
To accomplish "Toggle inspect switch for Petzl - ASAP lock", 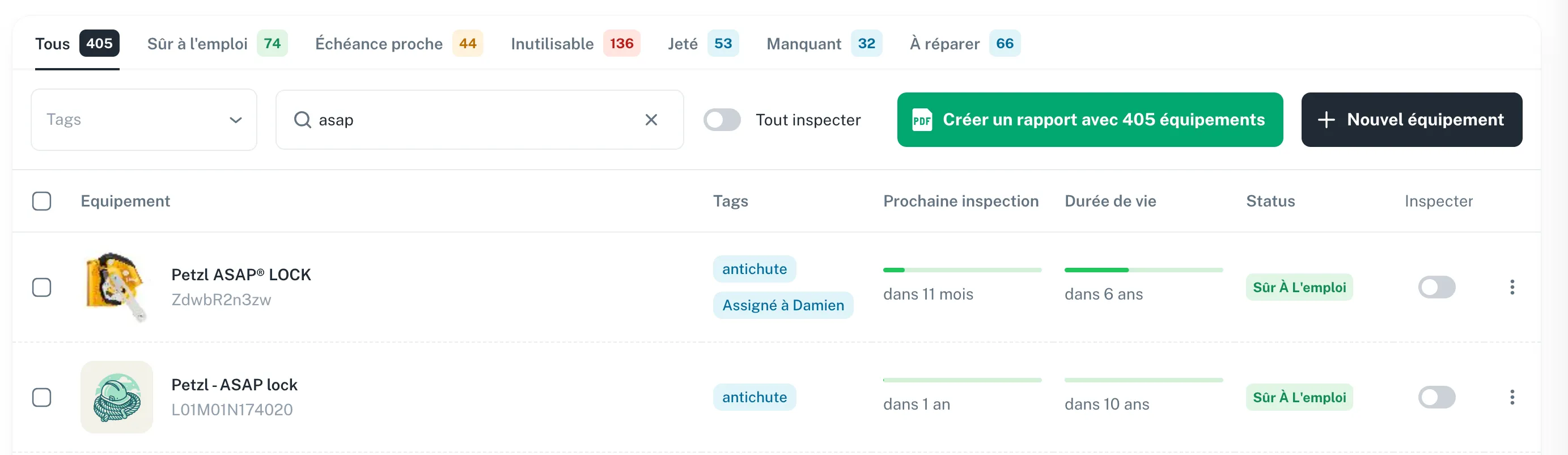I will click(1436, 398).
